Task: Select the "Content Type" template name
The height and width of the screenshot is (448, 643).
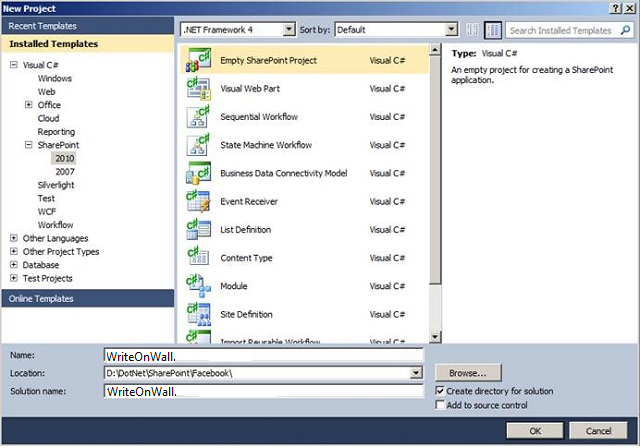Action: coord(246,258)
